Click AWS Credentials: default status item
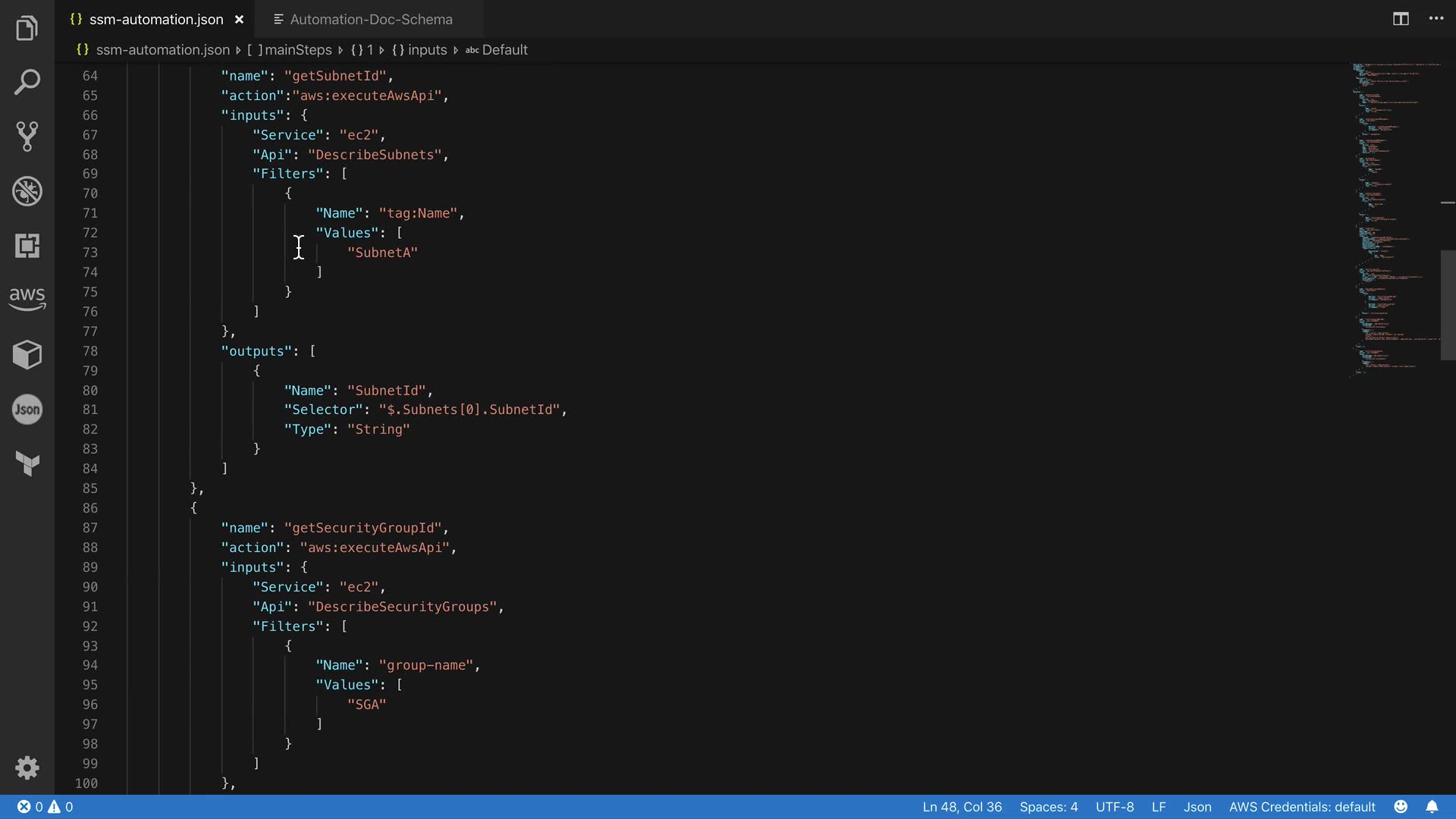The image size is (1456, 819). point(1302,807)
